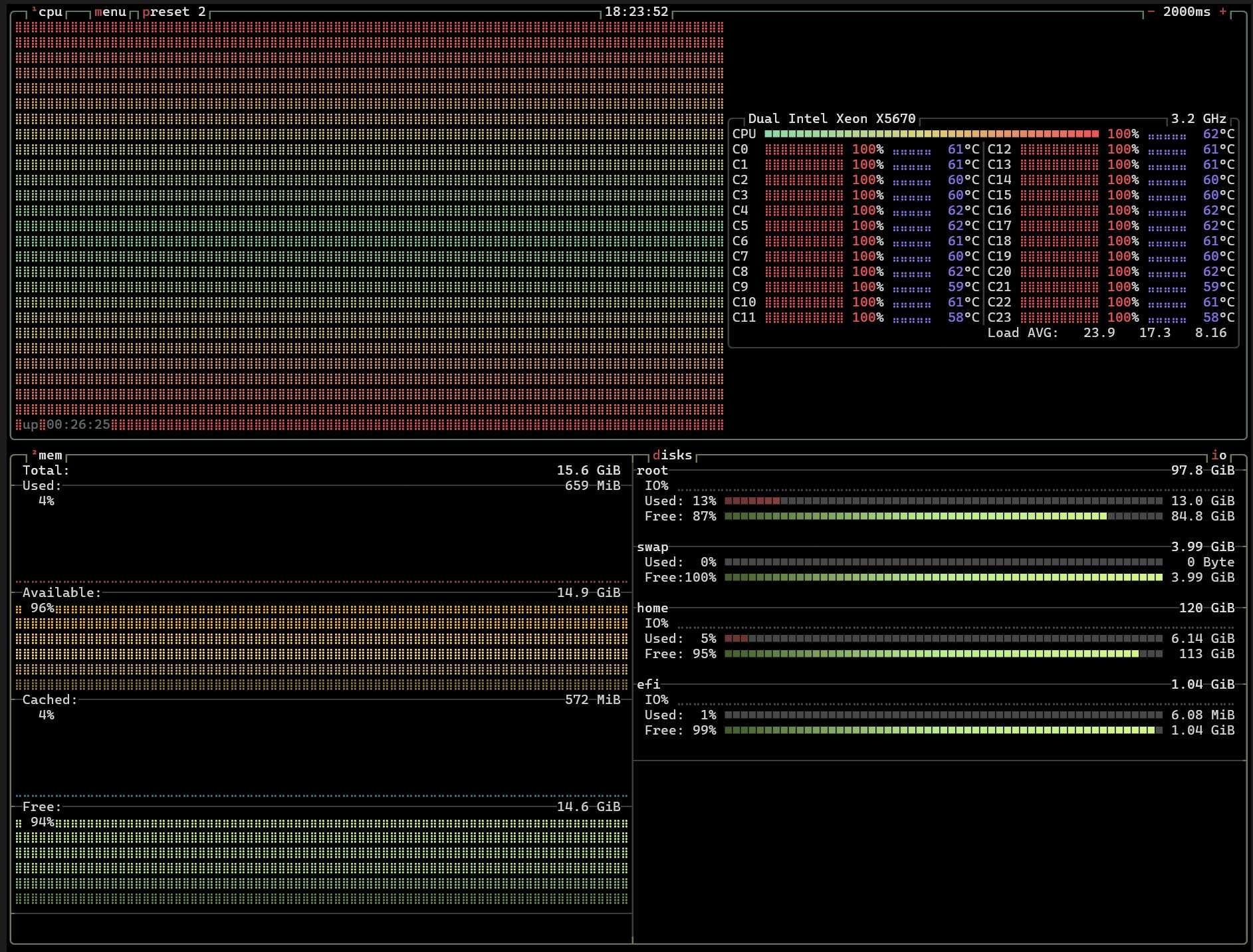
Task: Click the Load AVG label
Action: click(1023, 332)
